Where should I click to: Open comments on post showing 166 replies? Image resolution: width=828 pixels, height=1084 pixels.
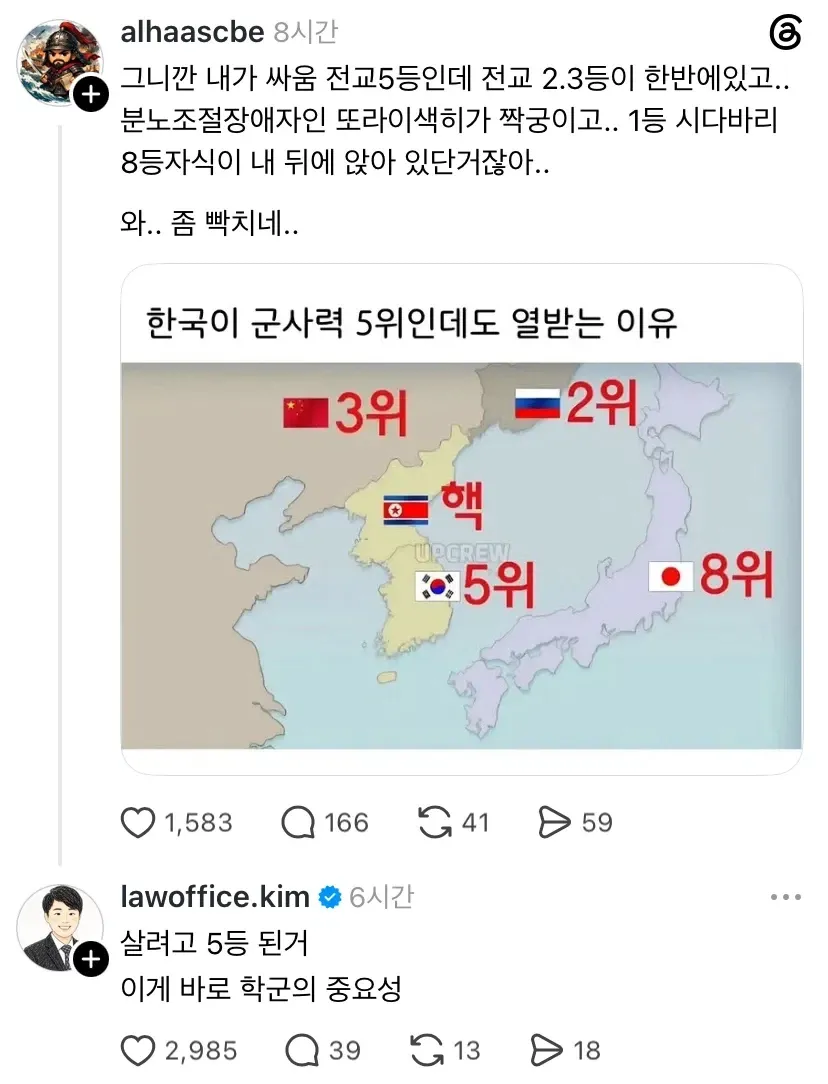tap(298, 823)
